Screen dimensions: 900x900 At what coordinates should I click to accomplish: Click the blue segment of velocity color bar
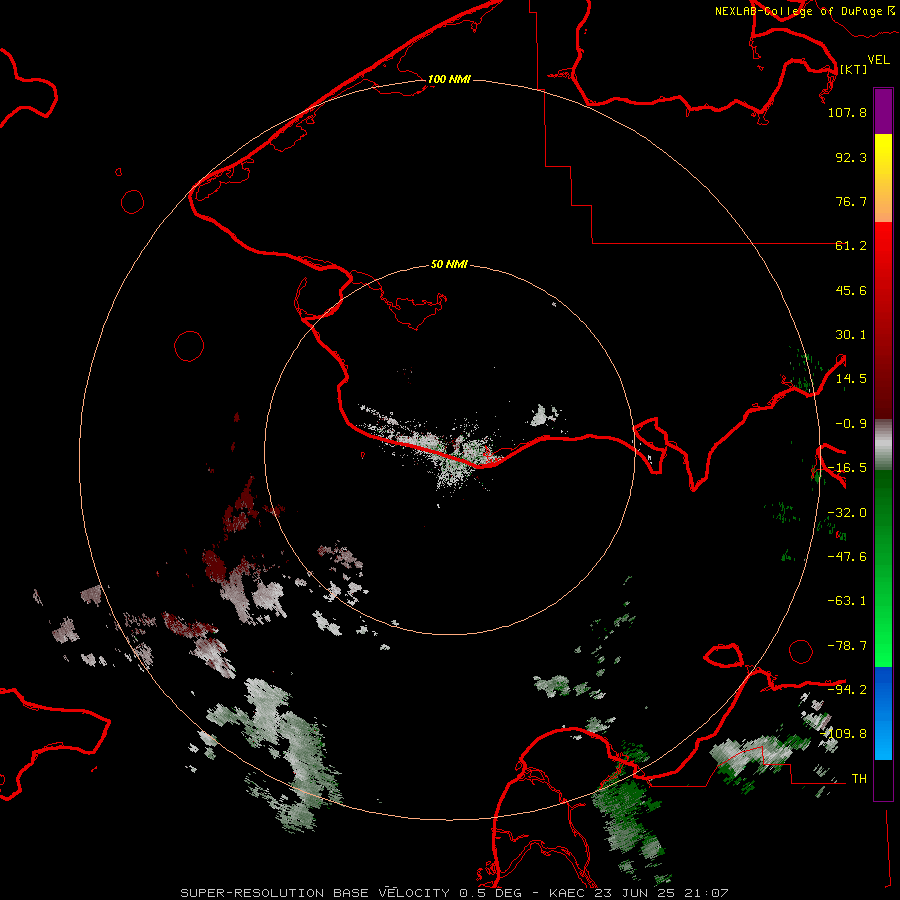click(x=883, y=712)
